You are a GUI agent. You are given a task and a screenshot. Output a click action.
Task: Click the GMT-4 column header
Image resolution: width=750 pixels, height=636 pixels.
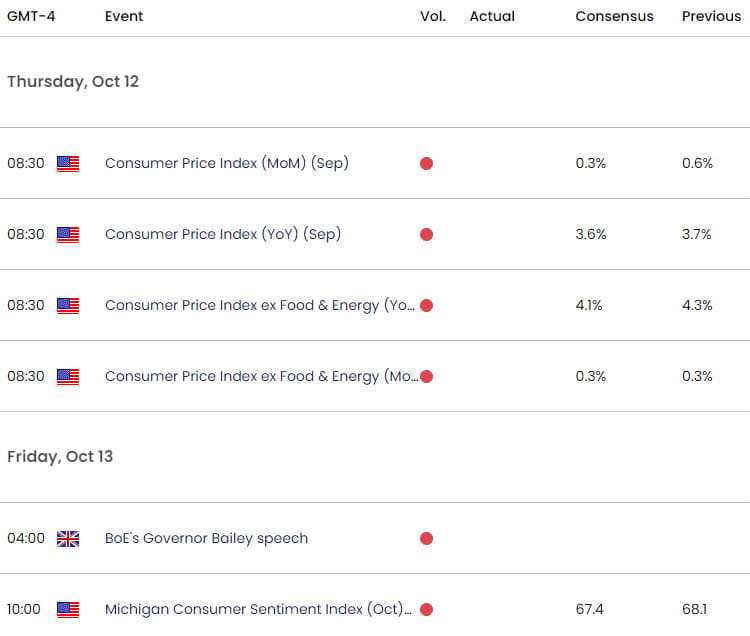(x=31, y=16)
